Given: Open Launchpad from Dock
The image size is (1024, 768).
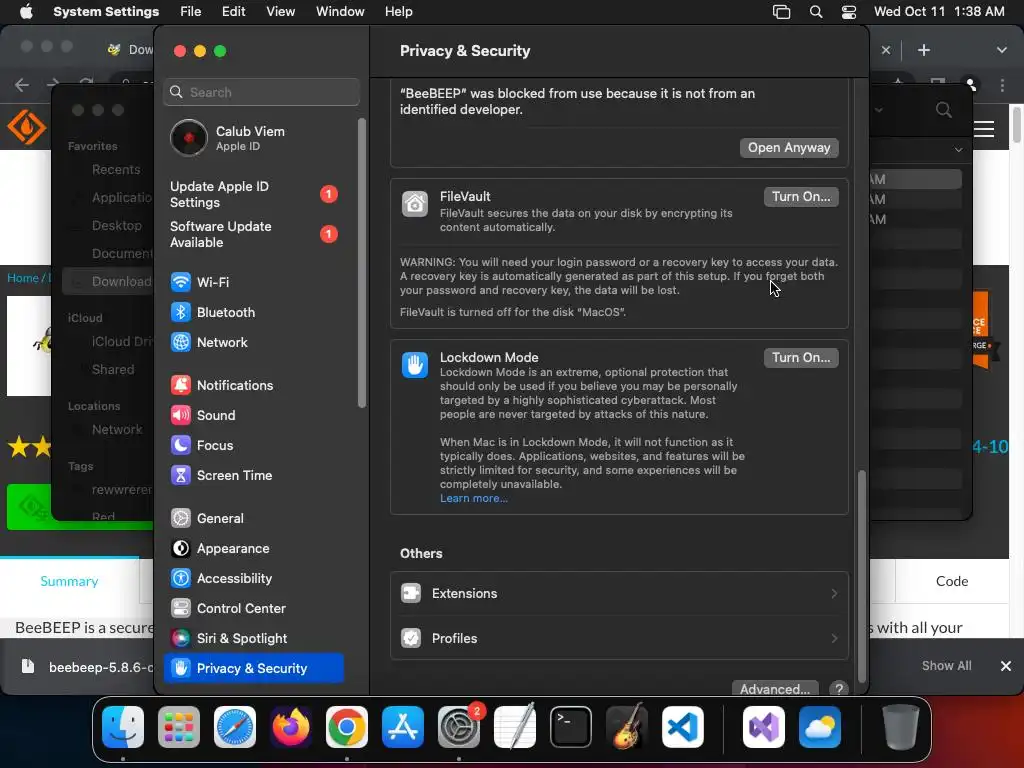Looking at the screenshot, I should click(x=179, y=727).
